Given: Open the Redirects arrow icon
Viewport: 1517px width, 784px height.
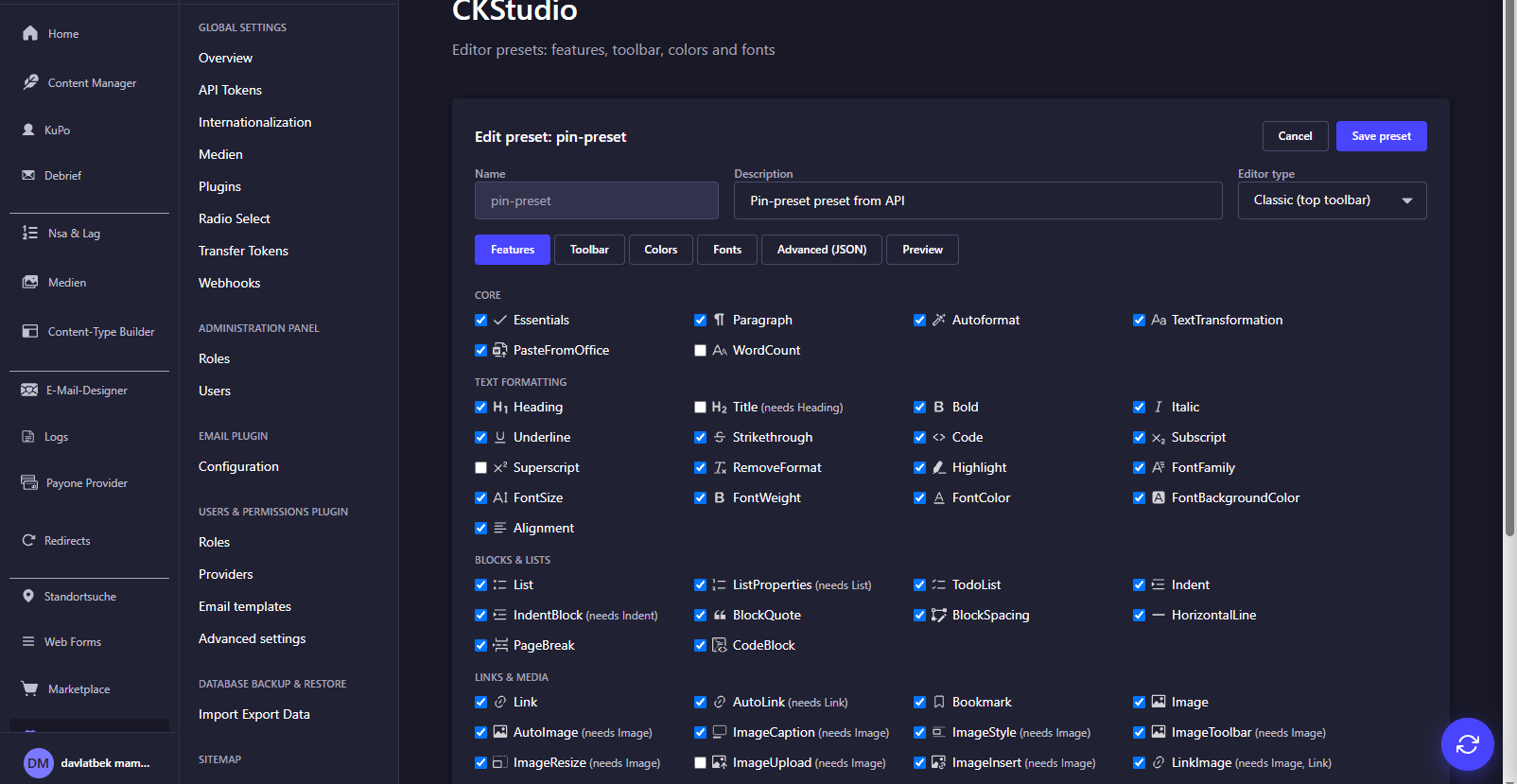Looking at the screenshot, I should pos(28,540).
